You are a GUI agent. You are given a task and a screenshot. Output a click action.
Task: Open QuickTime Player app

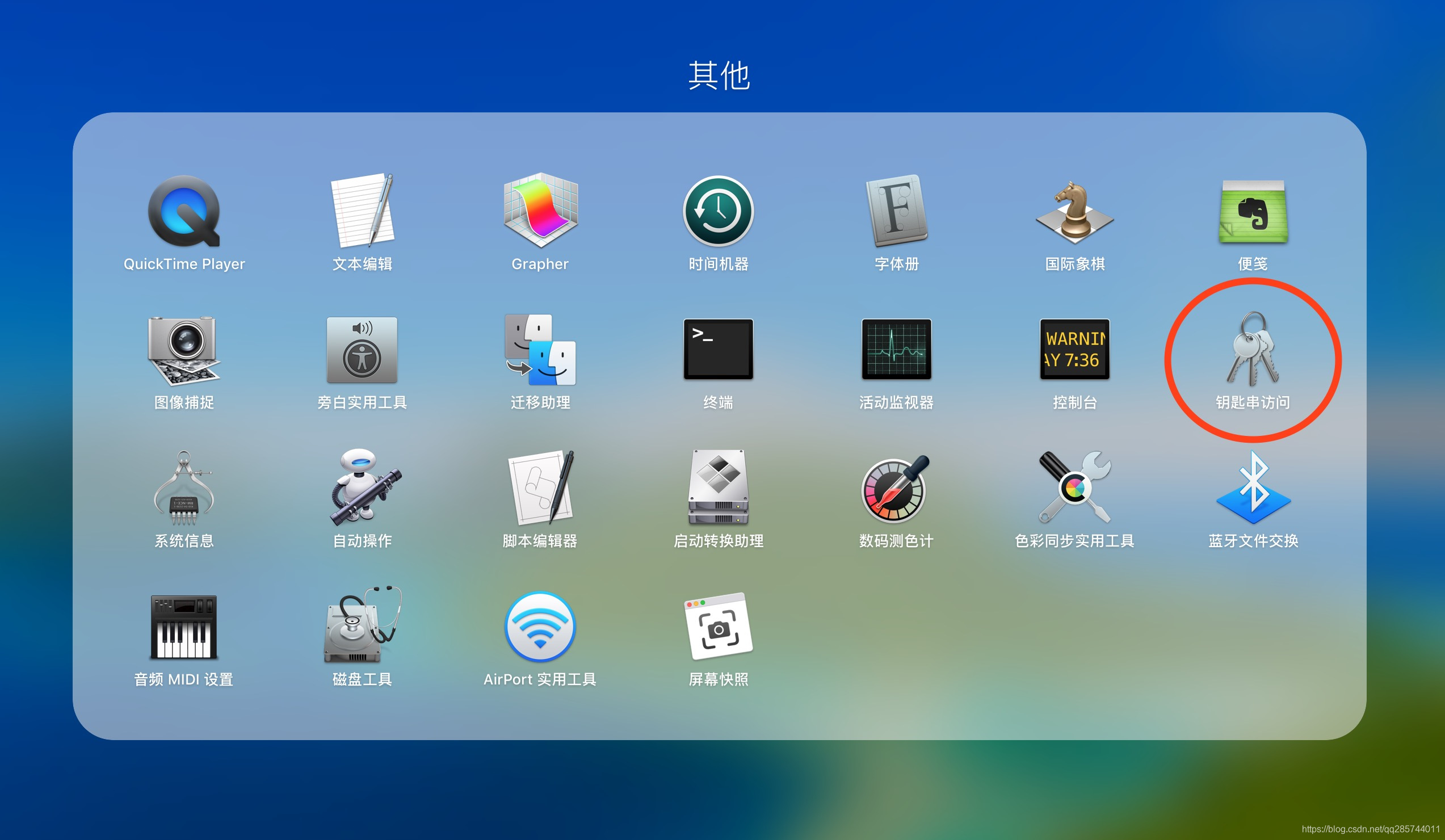click(184, 212)
